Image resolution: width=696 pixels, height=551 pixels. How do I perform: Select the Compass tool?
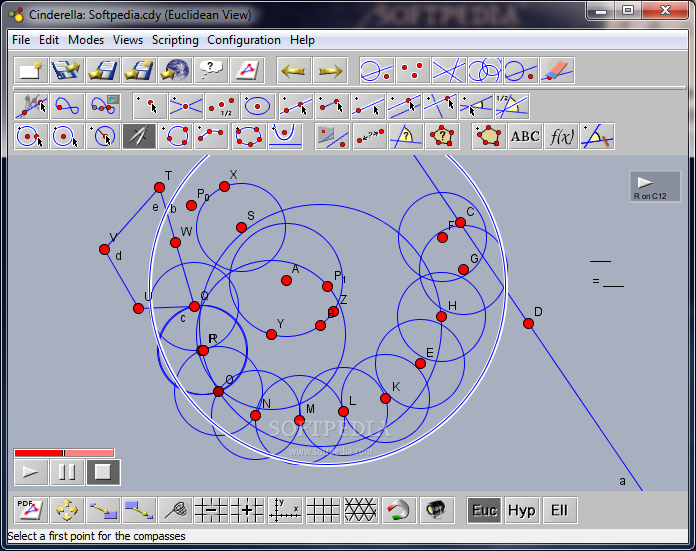point(139,136)
